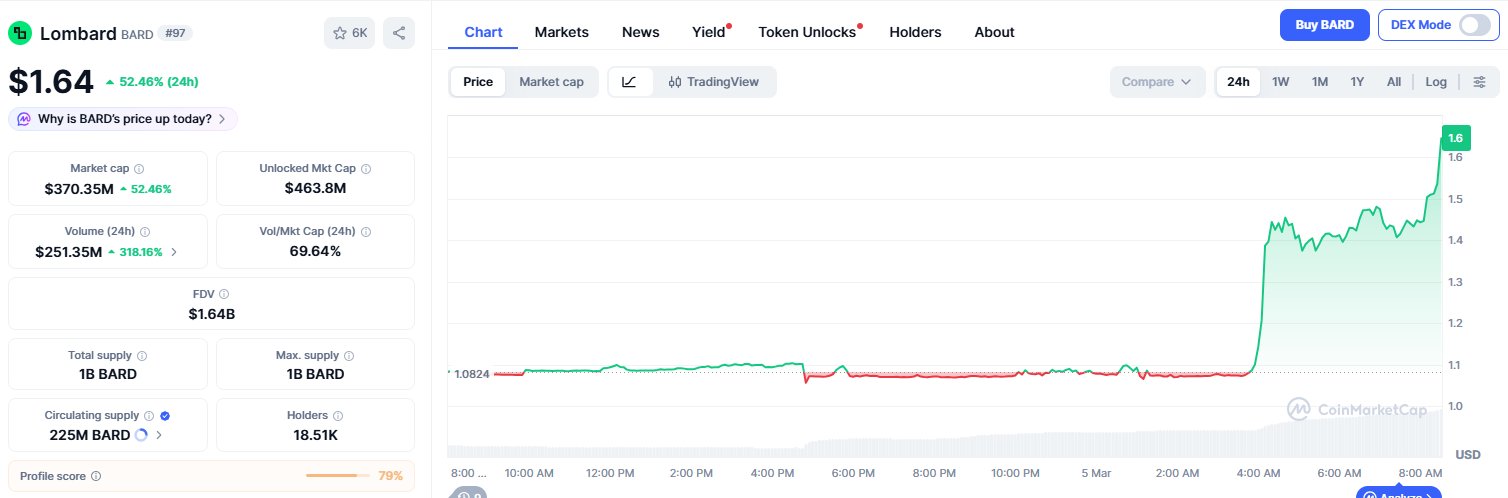This screenshot has height=498, width=1508.
Task: Click the Buy BARD button
Action: (x=1324, y=25)
